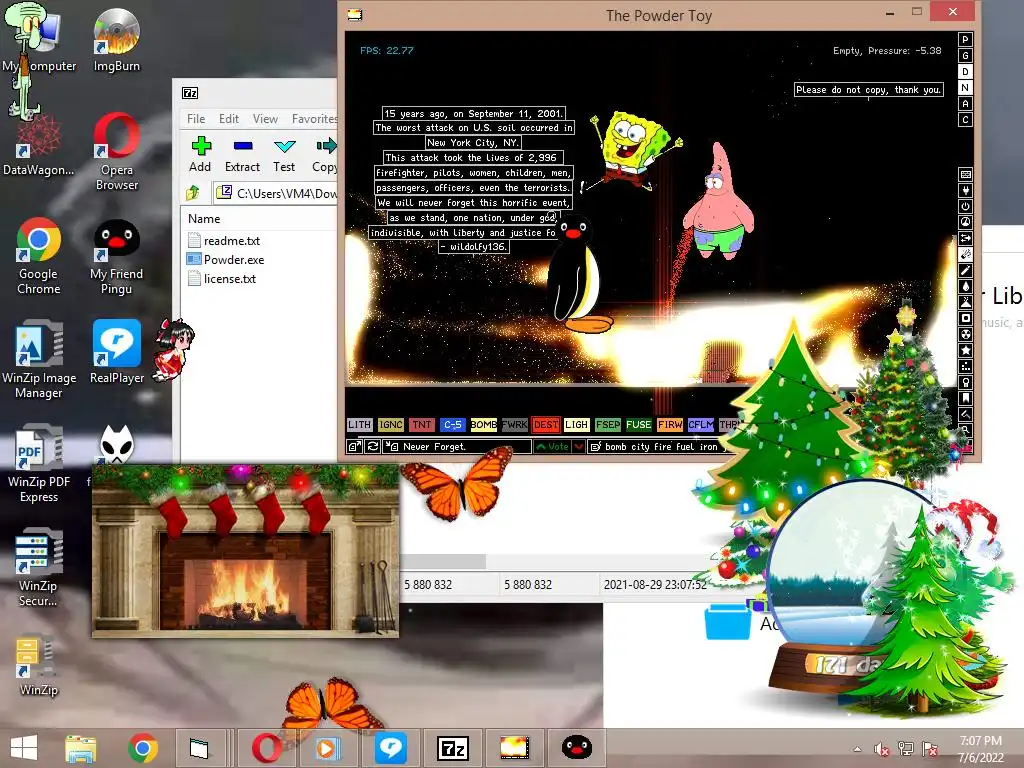
Task: Select TNT element swatch
Action: point(422,424)
